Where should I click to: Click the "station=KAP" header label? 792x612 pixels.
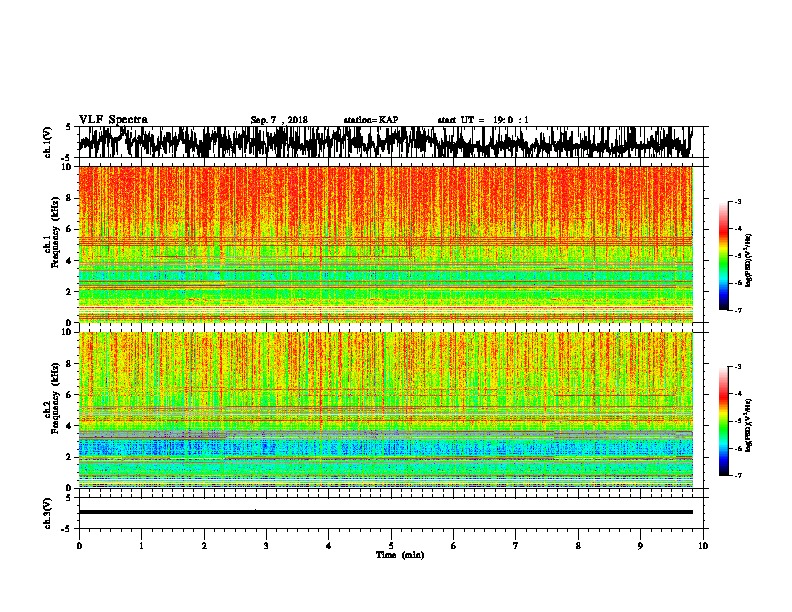pos(371,120)
